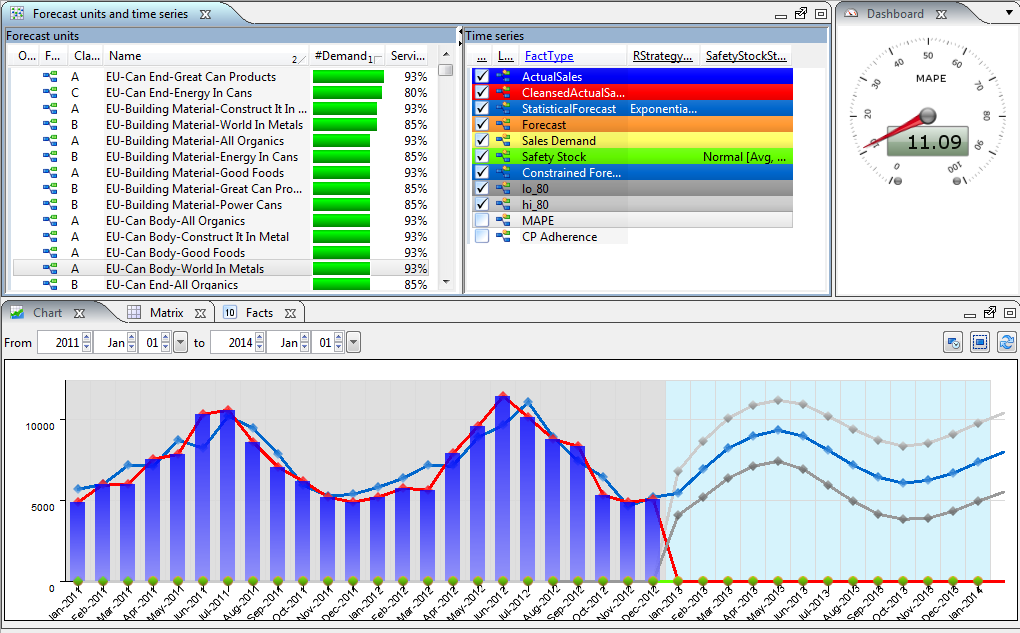The height and width of the screenshot is (633, 1020).
Task: Switch to the Matrix tab
Action: click(x=167, y=313)
